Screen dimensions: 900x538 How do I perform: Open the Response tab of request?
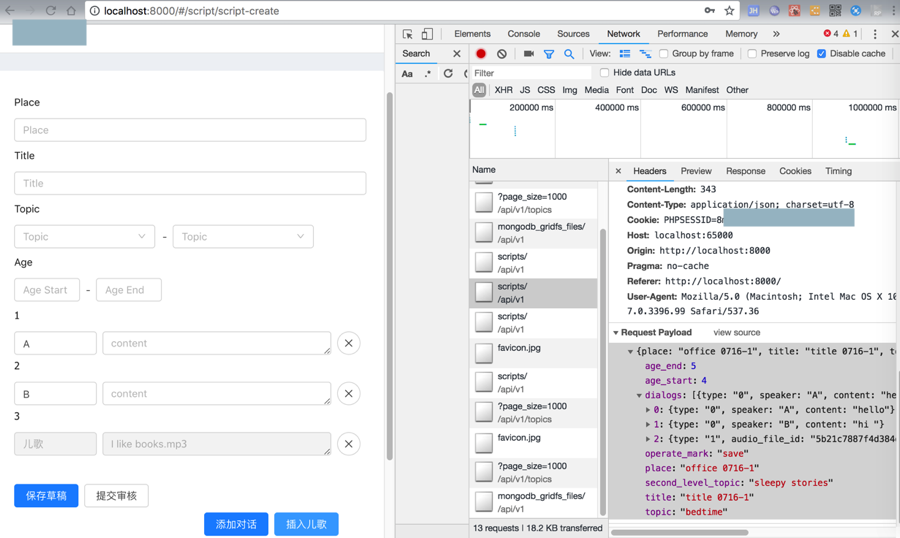[746, 171]
